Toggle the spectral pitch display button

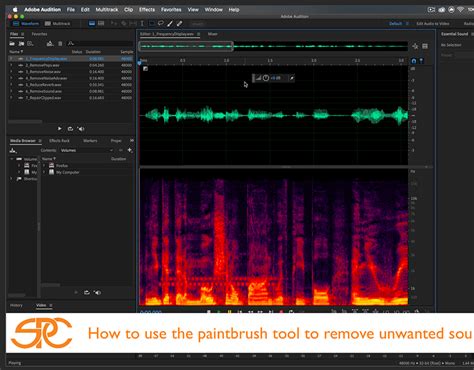coord(101,23)
